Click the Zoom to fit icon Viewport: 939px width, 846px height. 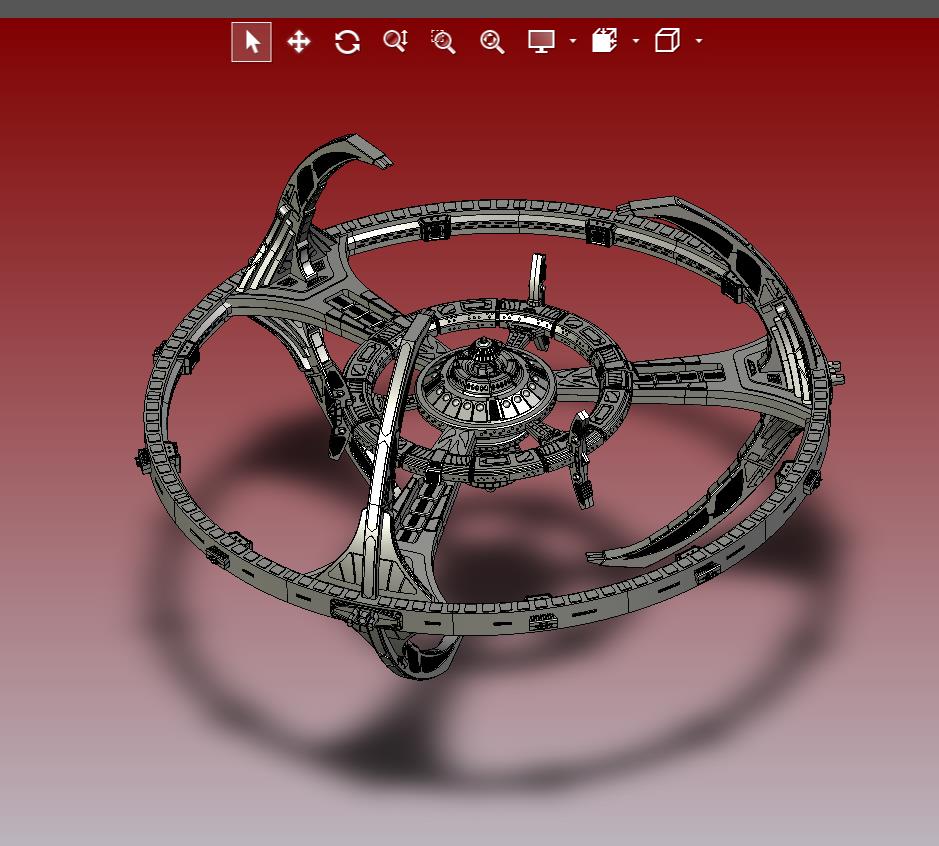click(492, 42)
